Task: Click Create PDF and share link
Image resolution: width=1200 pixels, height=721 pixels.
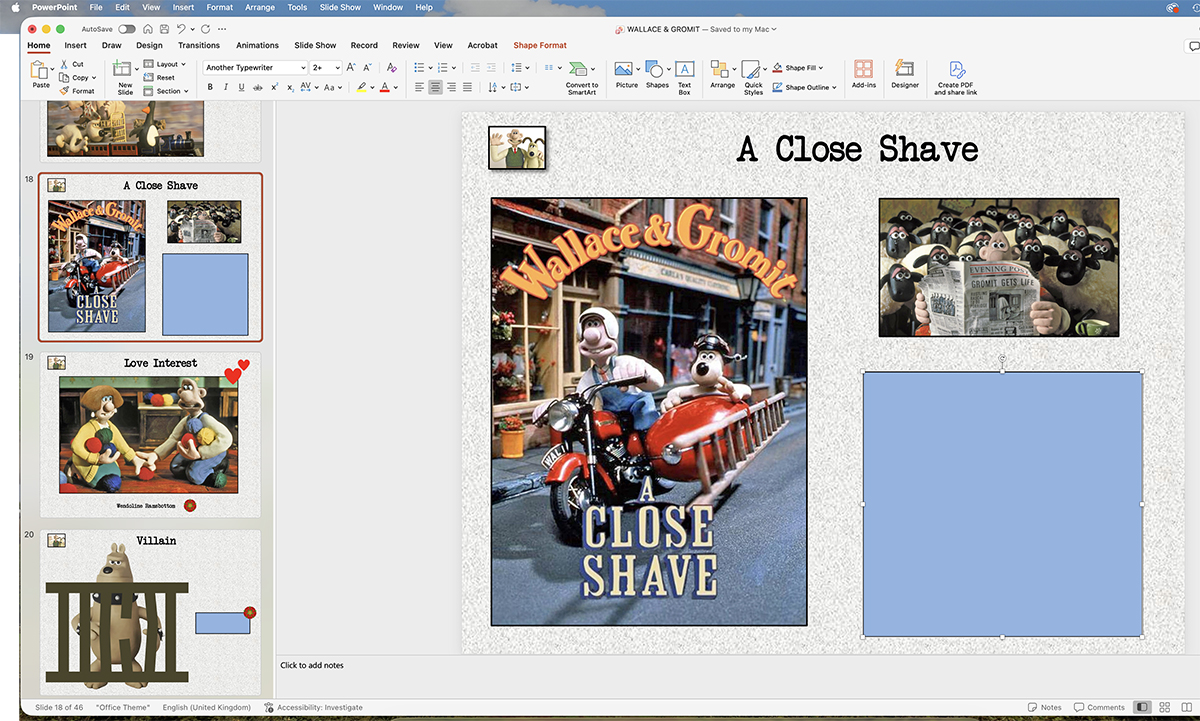Action: pos(956,77)
